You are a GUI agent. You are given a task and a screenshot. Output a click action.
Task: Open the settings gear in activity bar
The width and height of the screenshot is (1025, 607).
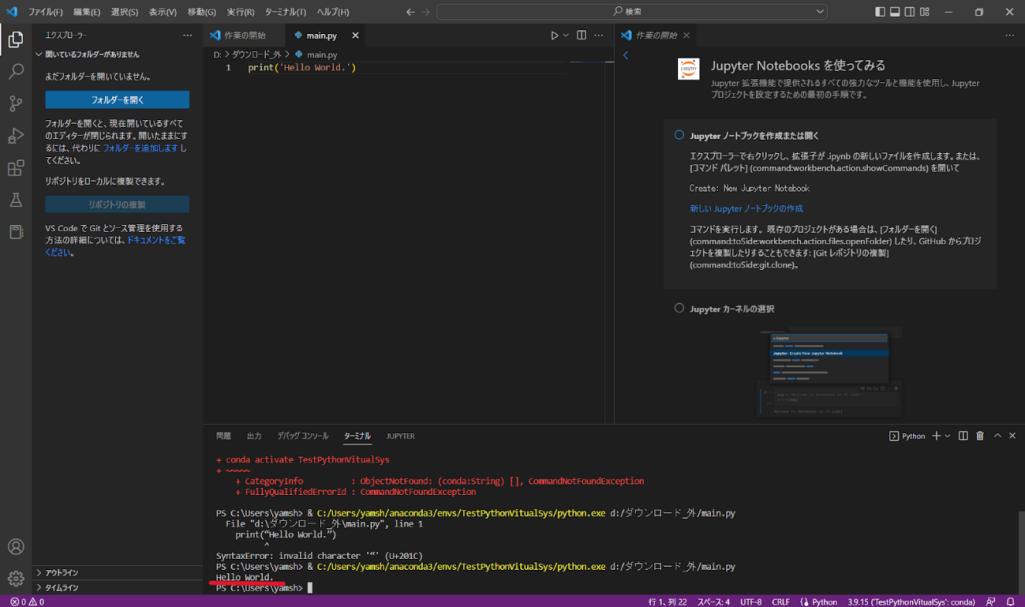click(x=16, y=578)
